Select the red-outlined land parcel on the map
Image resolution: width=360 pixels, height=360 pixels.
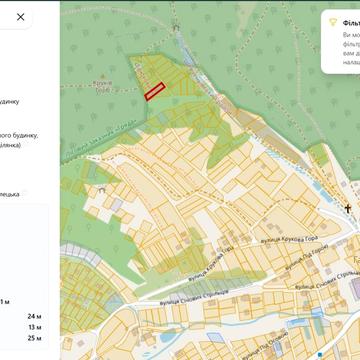pyautogui.click(x=155, y=91)
